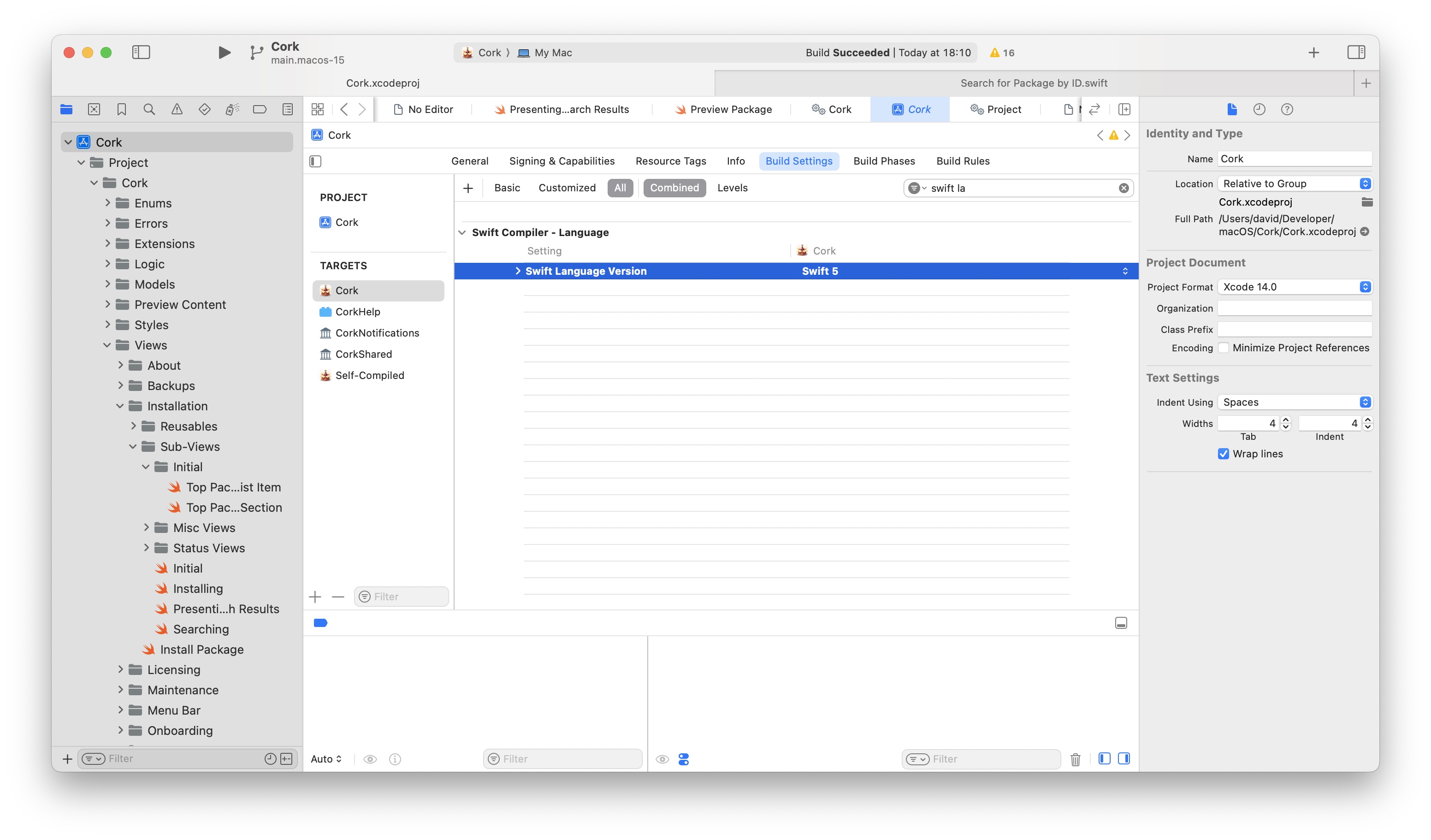The height and width of the screenshot is (840, 1431).
Task: Choose My Mac run destination
Action: (x=544, y=53)
